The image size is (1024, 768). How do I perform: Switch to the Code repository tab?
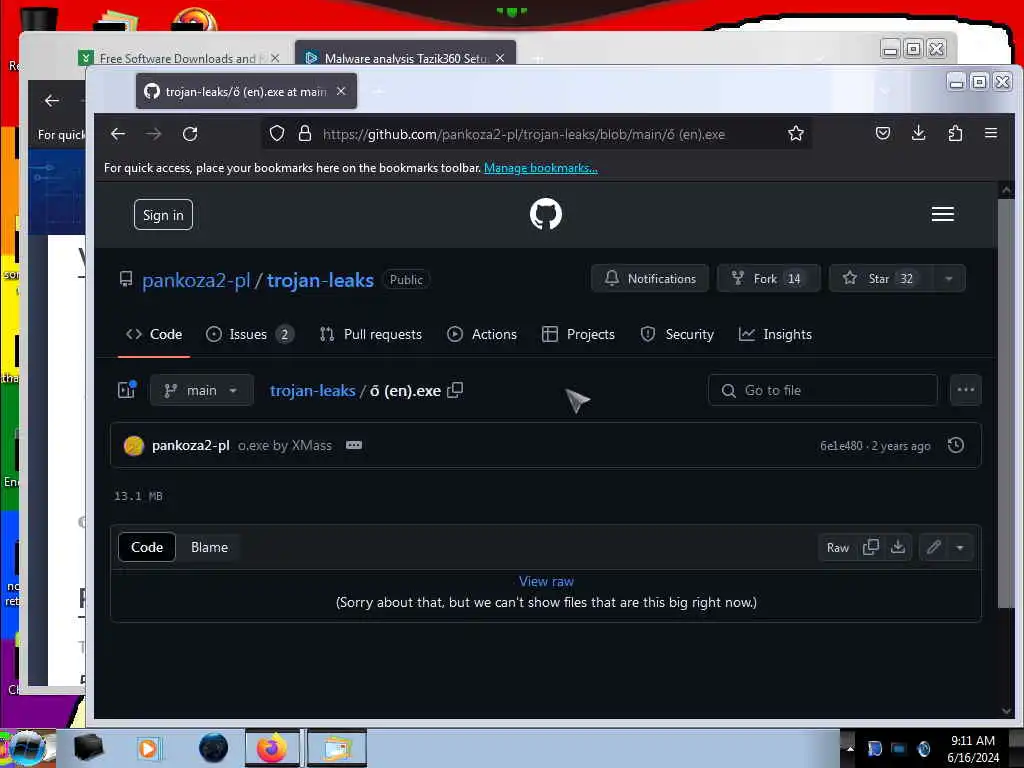coord(154,334)
